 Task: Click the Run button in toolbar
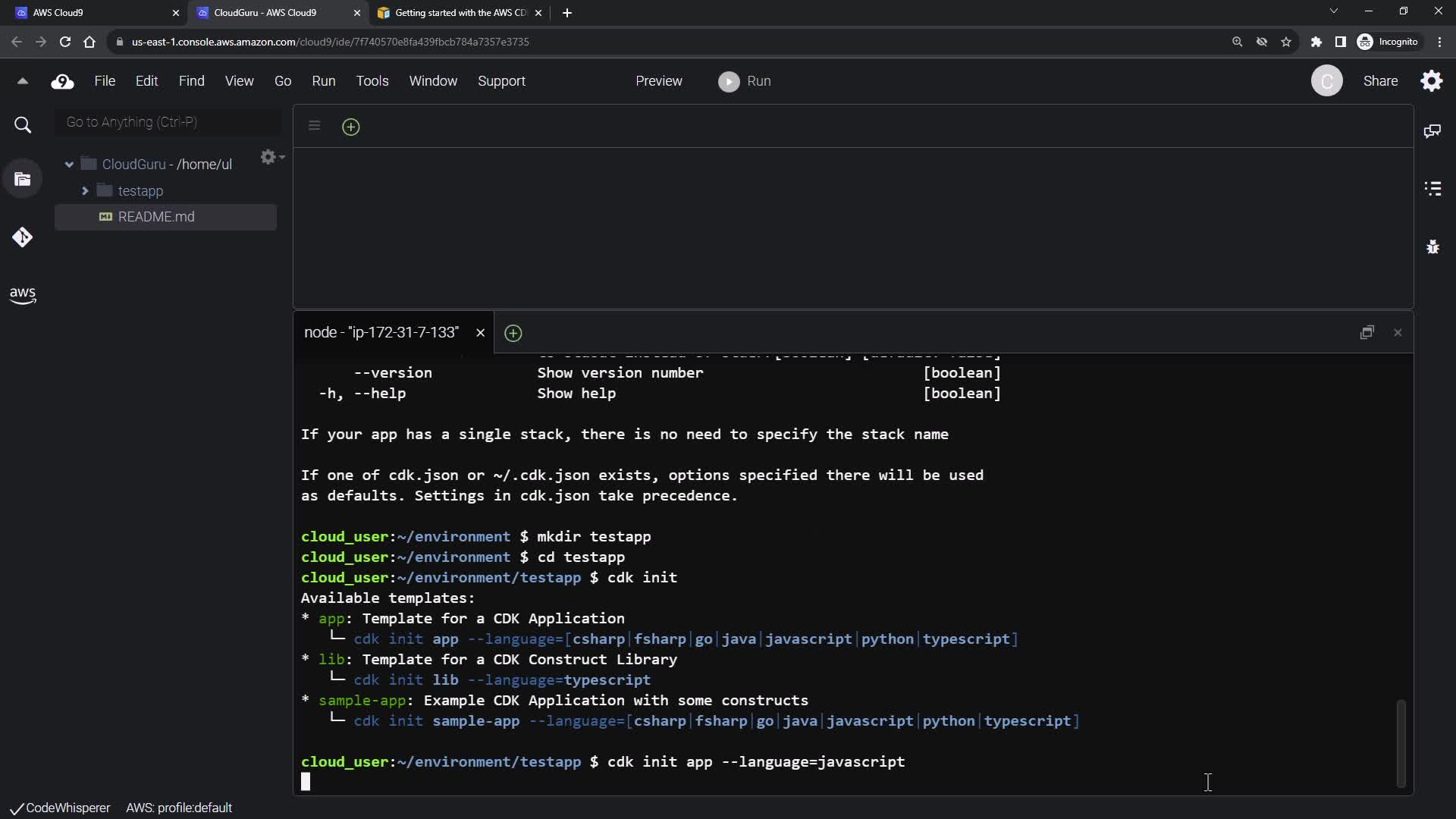[744, 81]
